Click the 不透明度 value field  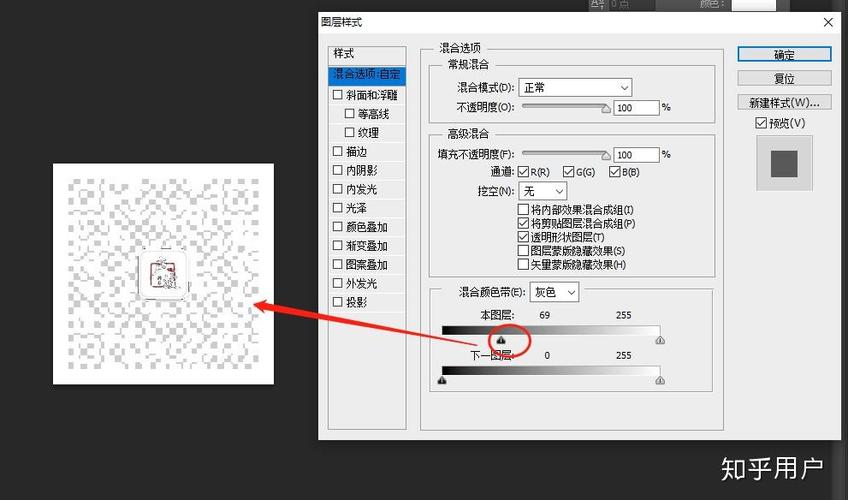636,108
